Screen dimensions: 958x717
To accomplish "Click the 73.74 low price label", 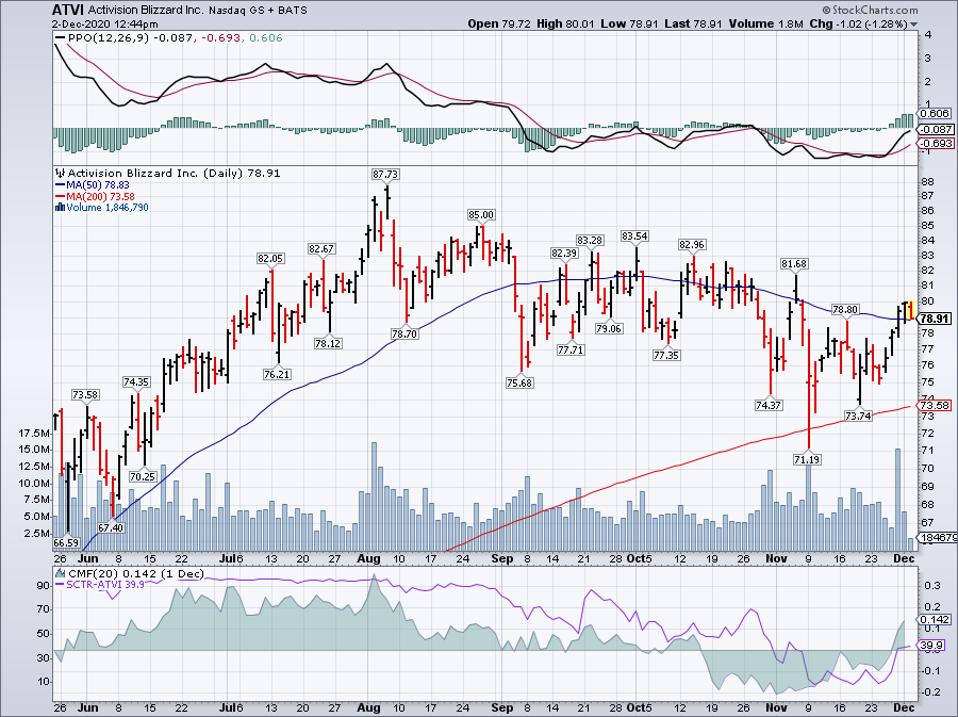I will pos(858,416).
